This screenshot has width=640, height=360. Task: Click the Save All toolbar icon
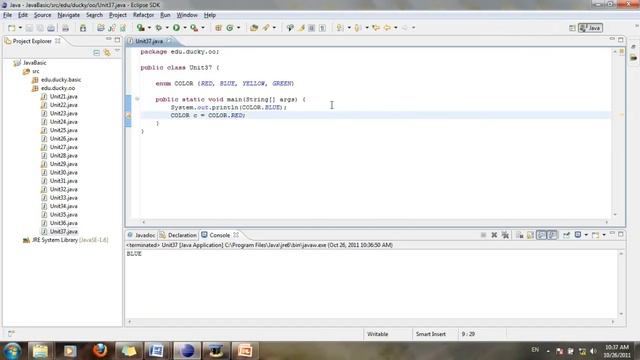(x=40, y=28)
